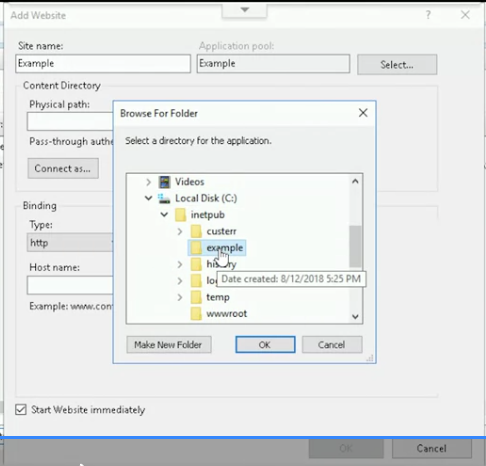Collapse the Local Disk (C:) node
This screenshot has width=486, height=466.
(x=149, y=198)
